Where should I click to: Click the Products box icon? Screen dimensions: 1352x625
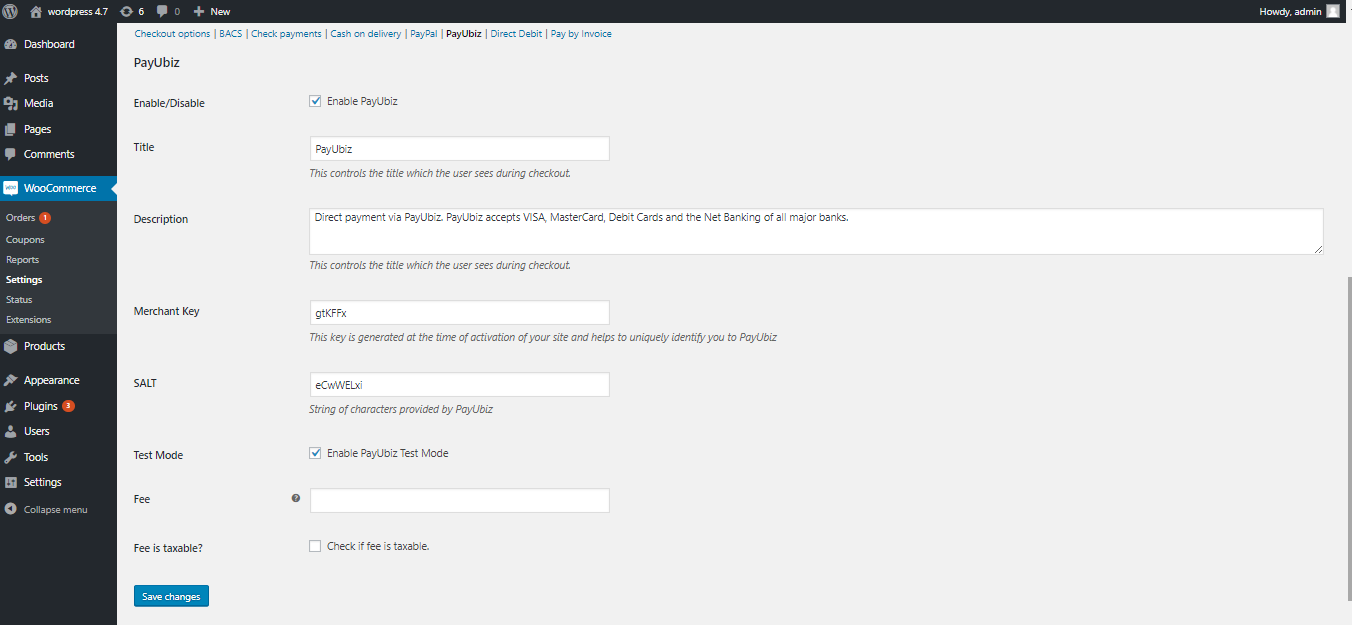10,346
